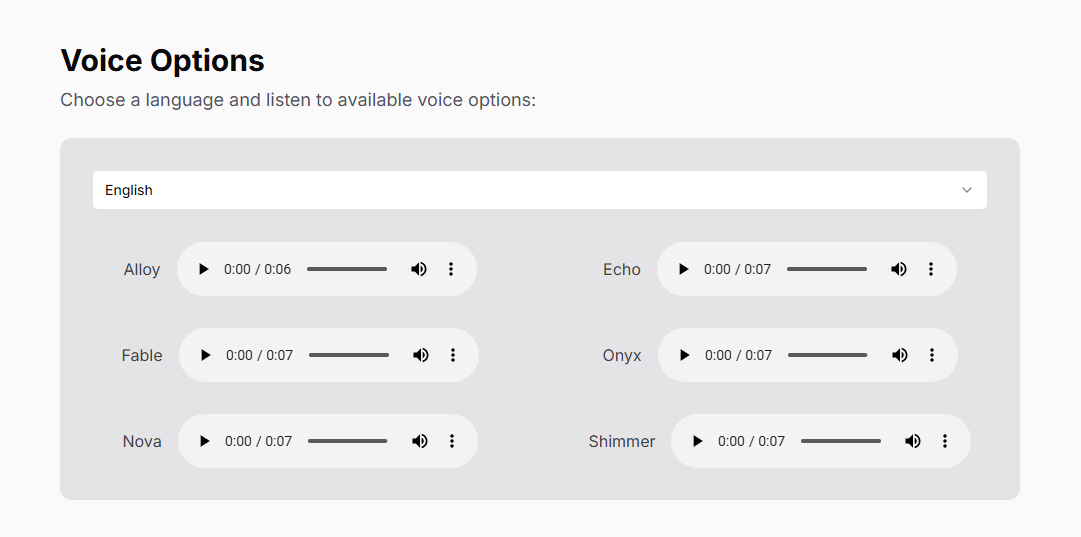Toggle mute on Fable audio

point(421,355)
